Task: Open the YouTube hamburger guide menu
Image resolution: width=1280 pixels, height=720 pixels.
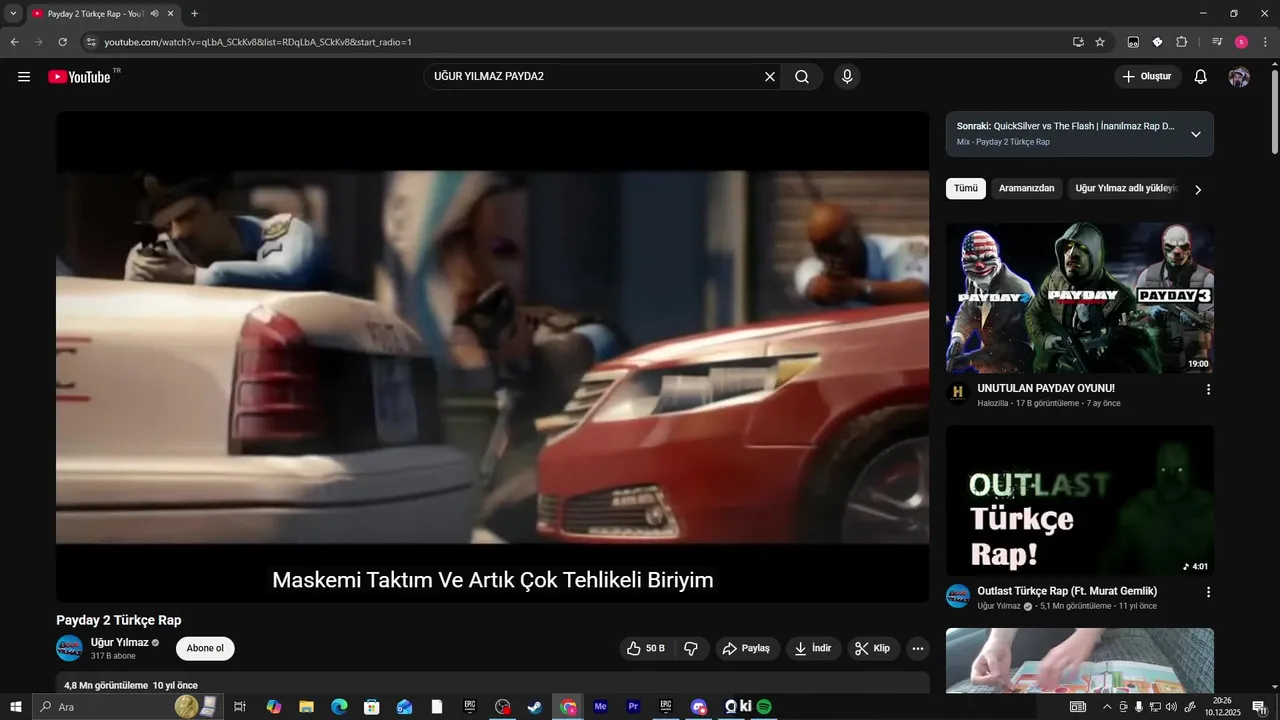Action: 24,77
